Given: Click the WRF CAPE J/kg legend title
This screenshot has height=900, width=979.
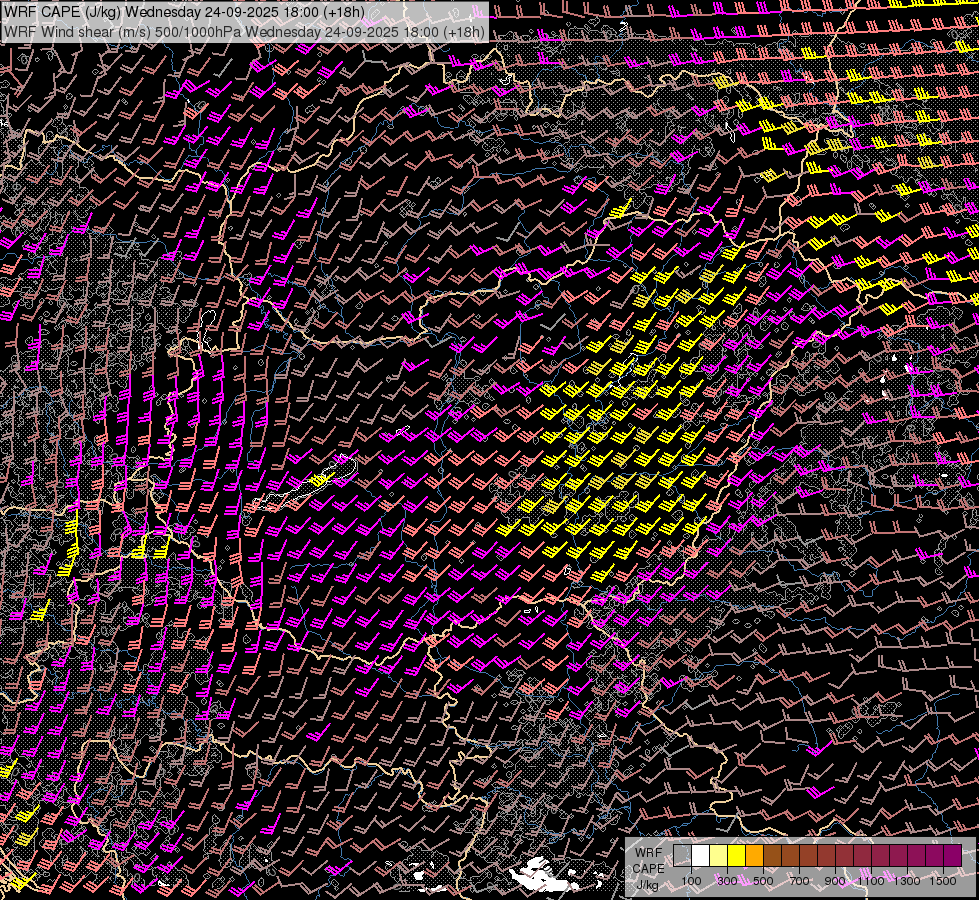Looking at the screenshot, I should [x=648, y=868].
